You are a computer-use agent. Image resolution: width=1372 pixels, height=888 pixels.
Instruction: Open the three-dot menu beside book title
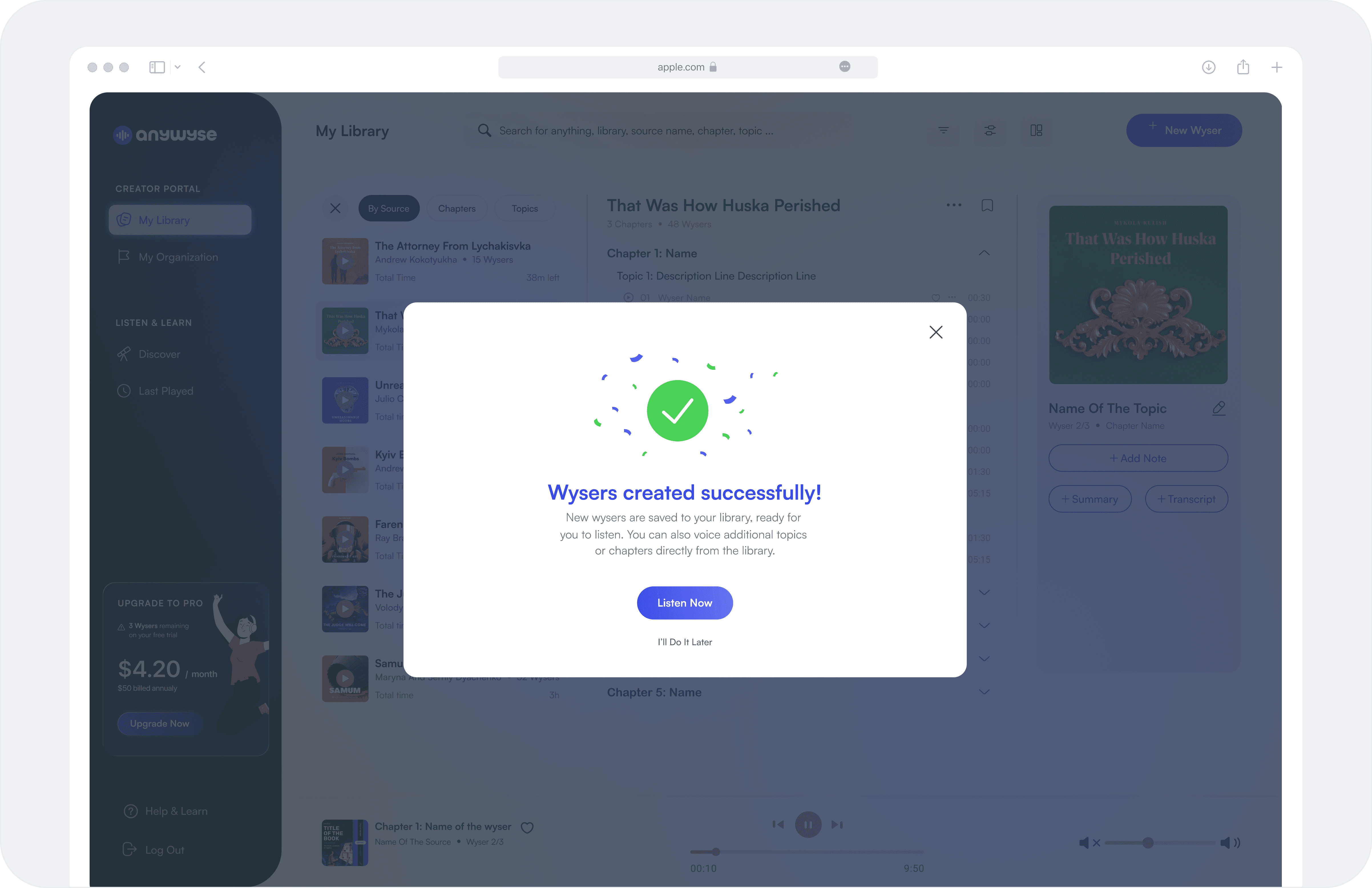click(x=953, y=205)
